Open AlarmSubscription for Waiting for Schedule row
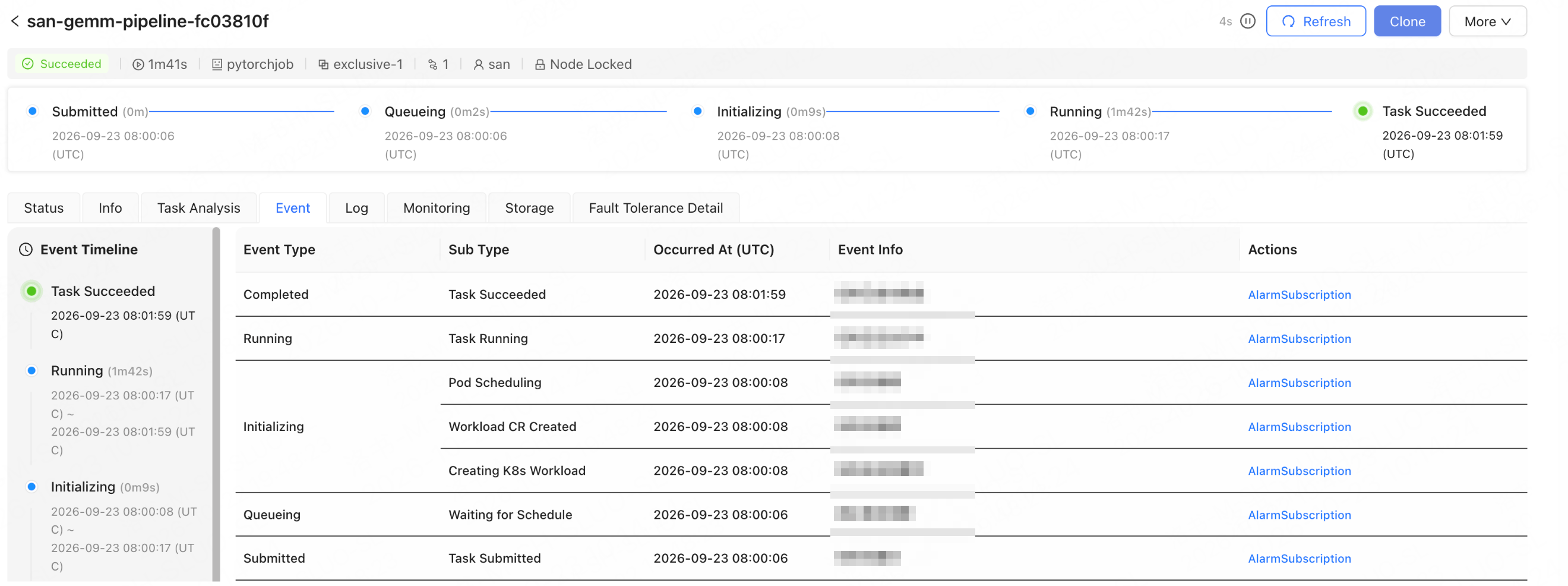This screenshot has height=586, width=1568. (x=1299, y=515)
